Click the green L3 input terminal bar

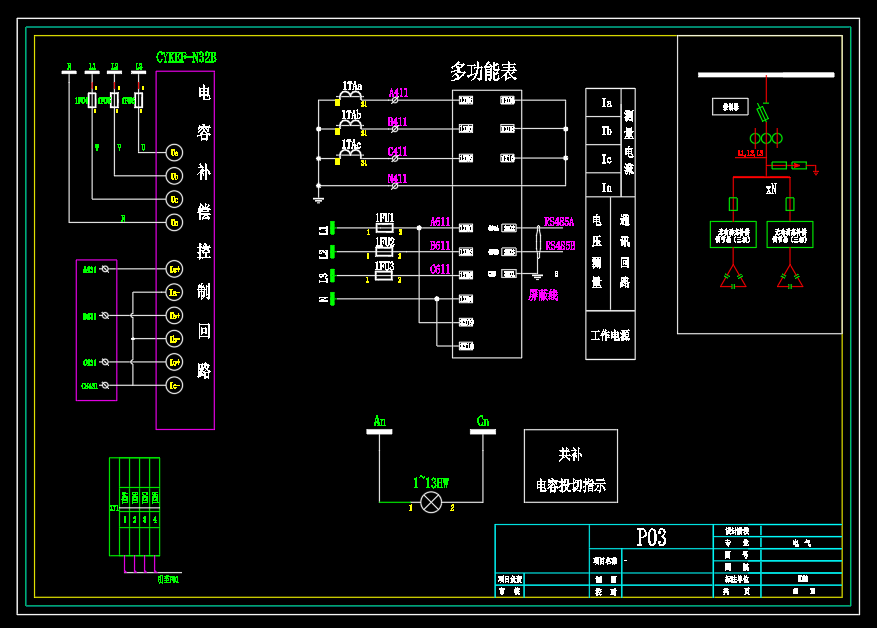(332, 275)
